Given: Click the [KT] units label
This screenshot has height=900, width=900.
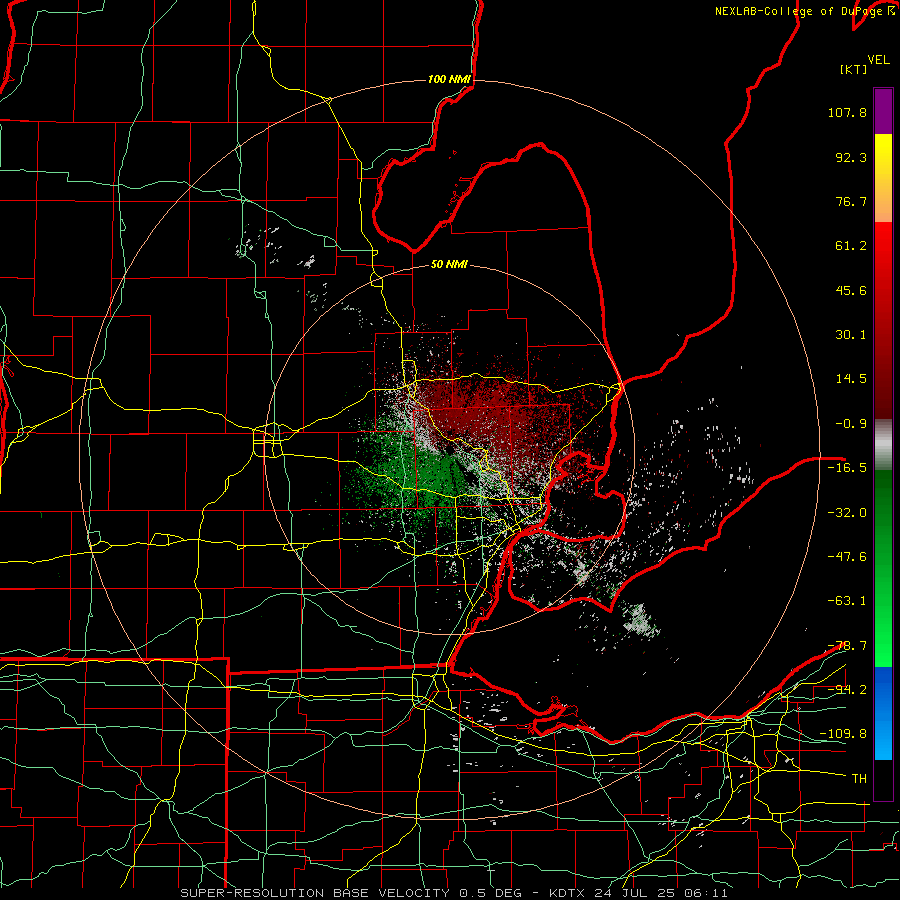Looking at the screenshot, I should click(854, 69).
